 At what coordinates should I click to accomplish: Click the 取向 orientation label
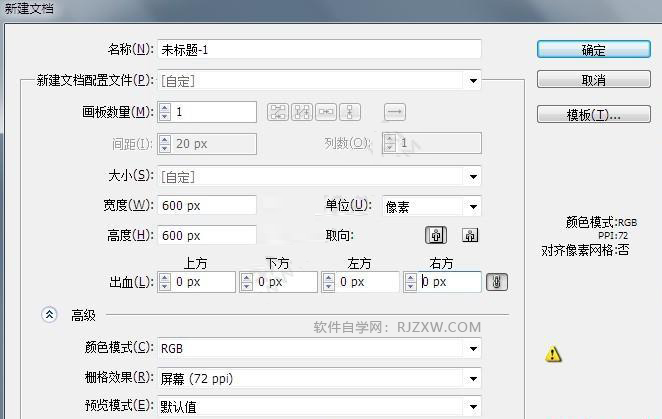[x=339, y=235]
